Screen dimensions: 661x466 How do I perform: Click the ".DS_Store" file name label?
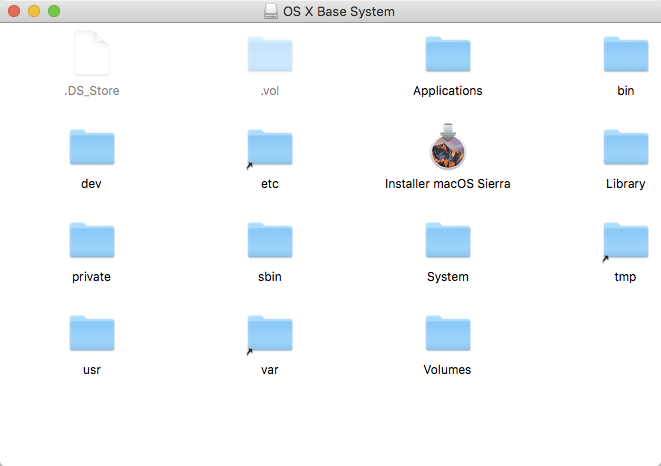[x=92, y=91]
